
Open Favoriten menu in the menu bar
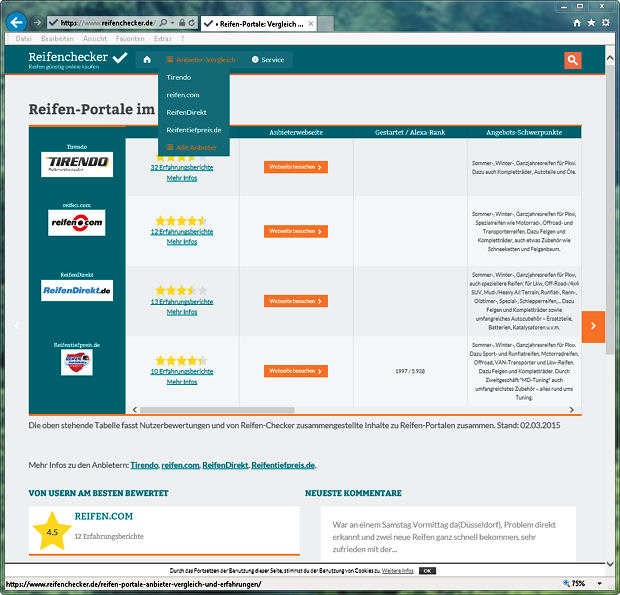point(130,39)
